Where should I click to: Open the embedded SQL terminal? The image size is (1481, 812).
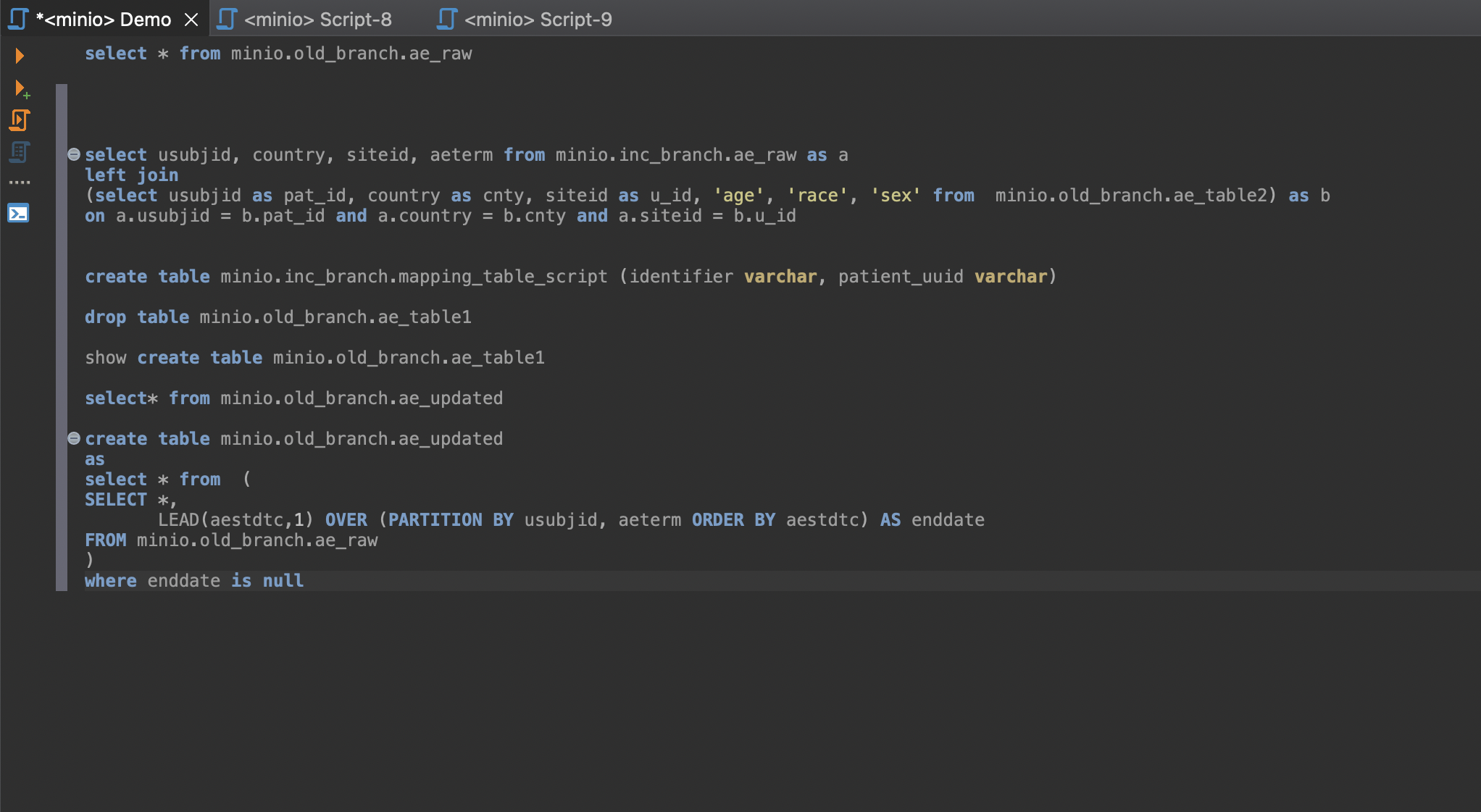[x=19, y=214]
